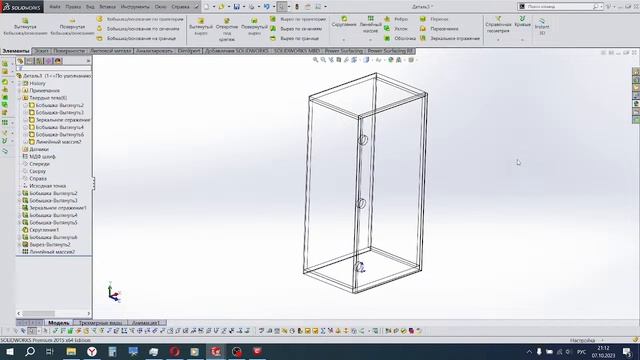The width and height of the screenshot is (640, 360).
Task: Open the Справка menu
Action: coord(180,7)
